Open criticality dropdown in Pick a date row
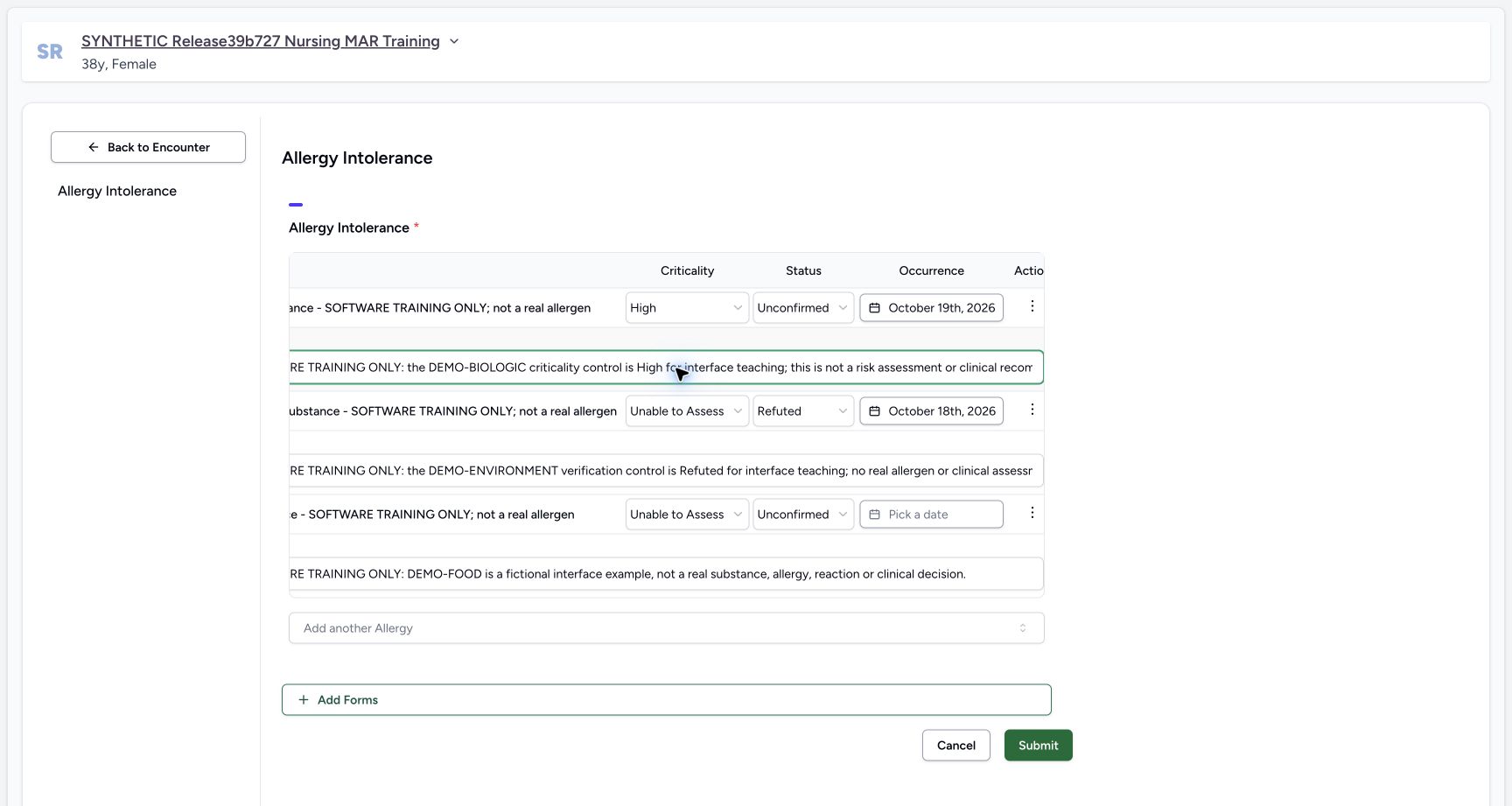 tap(687, 515)
